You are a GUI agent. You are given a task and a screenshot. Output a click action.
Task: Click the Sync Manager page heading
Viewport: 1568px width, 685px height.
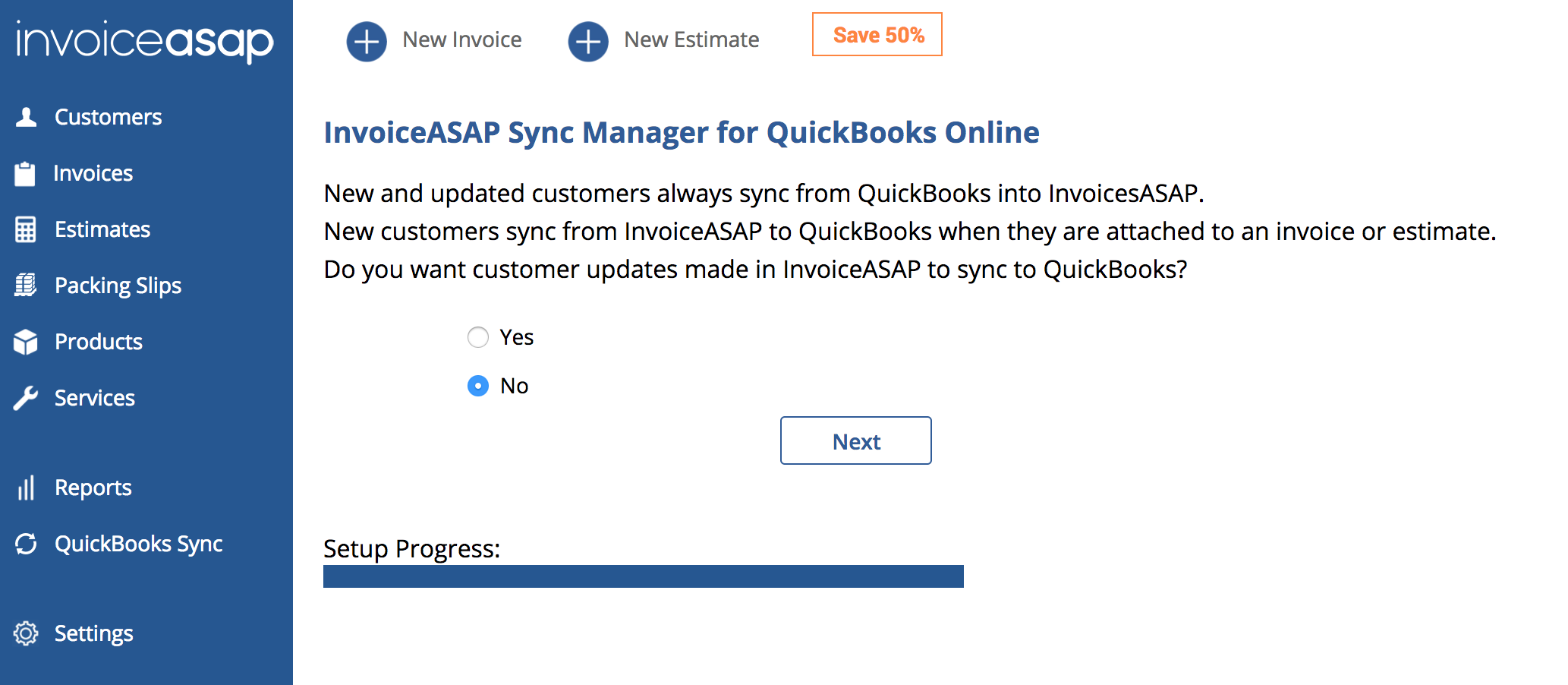coord(682,132)
